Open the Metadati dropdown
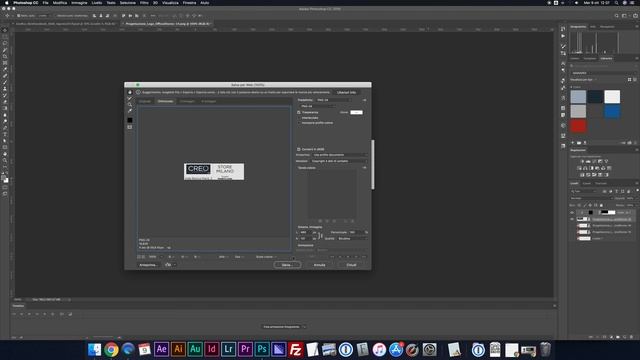The width and height of the screenshot is (640, 360). [339, 161]
